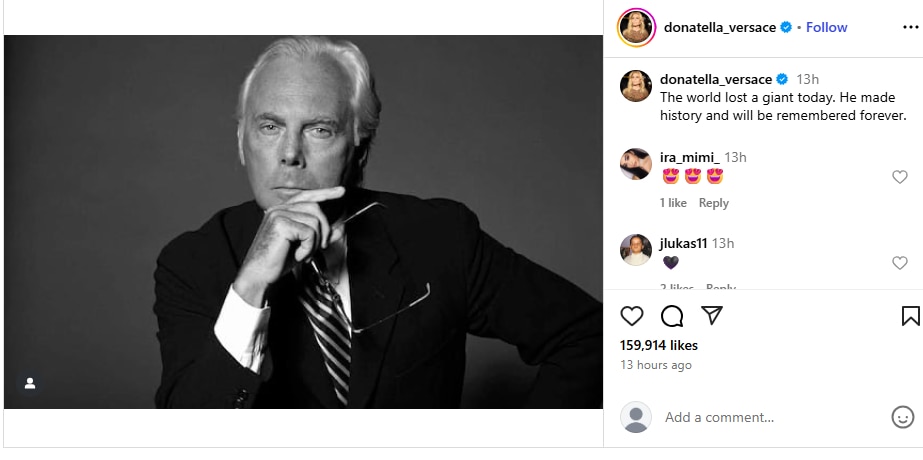Reply to ira_mimi_'s comment
The height and width of the screenshot is (460, 923).
coord(713,203)
